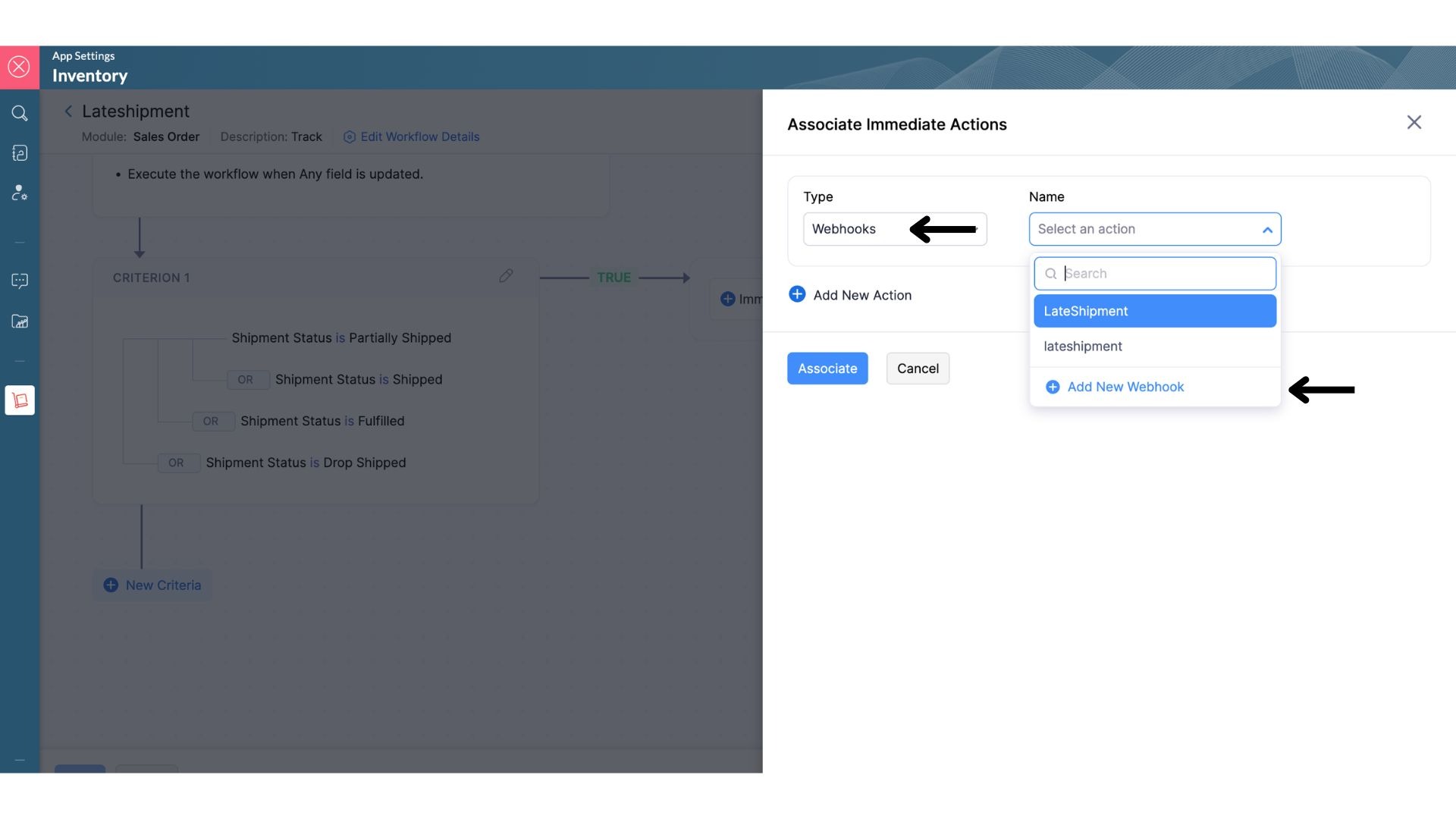Click the webhook Search field
Viewport: 1456px width, 819px height.
[1164, 274]
